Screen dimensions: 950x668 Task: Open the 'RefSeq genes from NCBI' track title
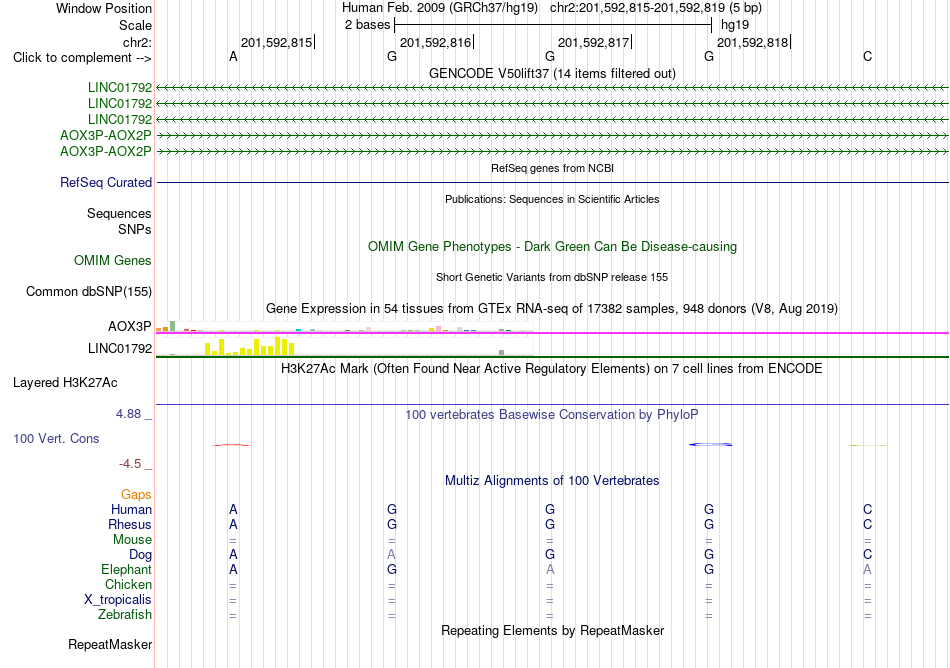(x=552, y=168)
